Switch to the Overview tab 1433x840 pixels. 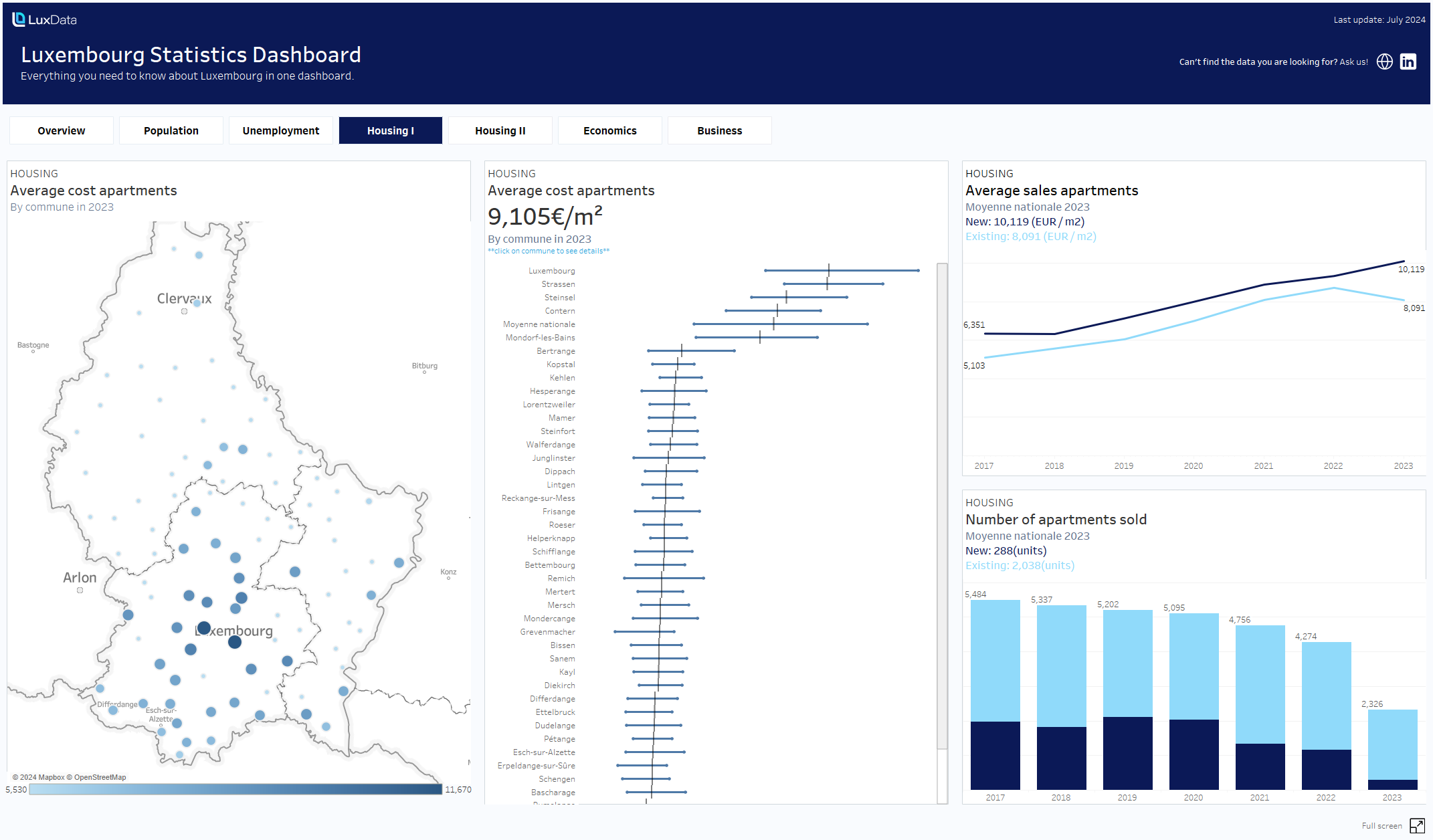[x=62, y=130]
